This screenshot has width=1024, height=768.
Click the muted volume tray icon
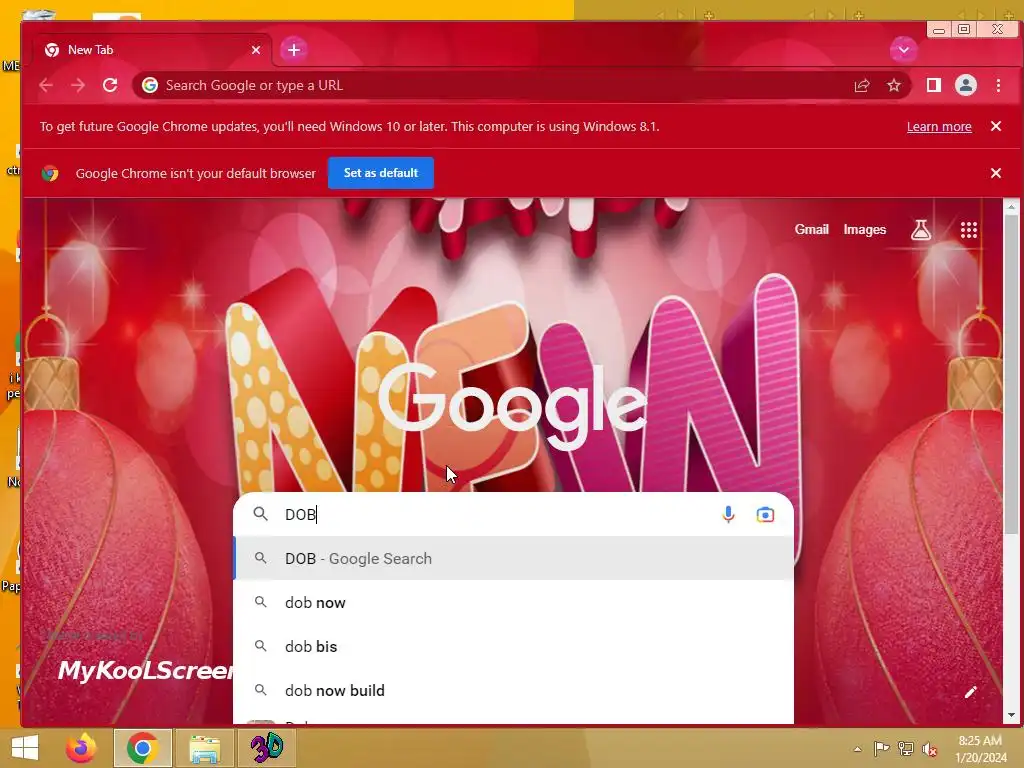930,749
